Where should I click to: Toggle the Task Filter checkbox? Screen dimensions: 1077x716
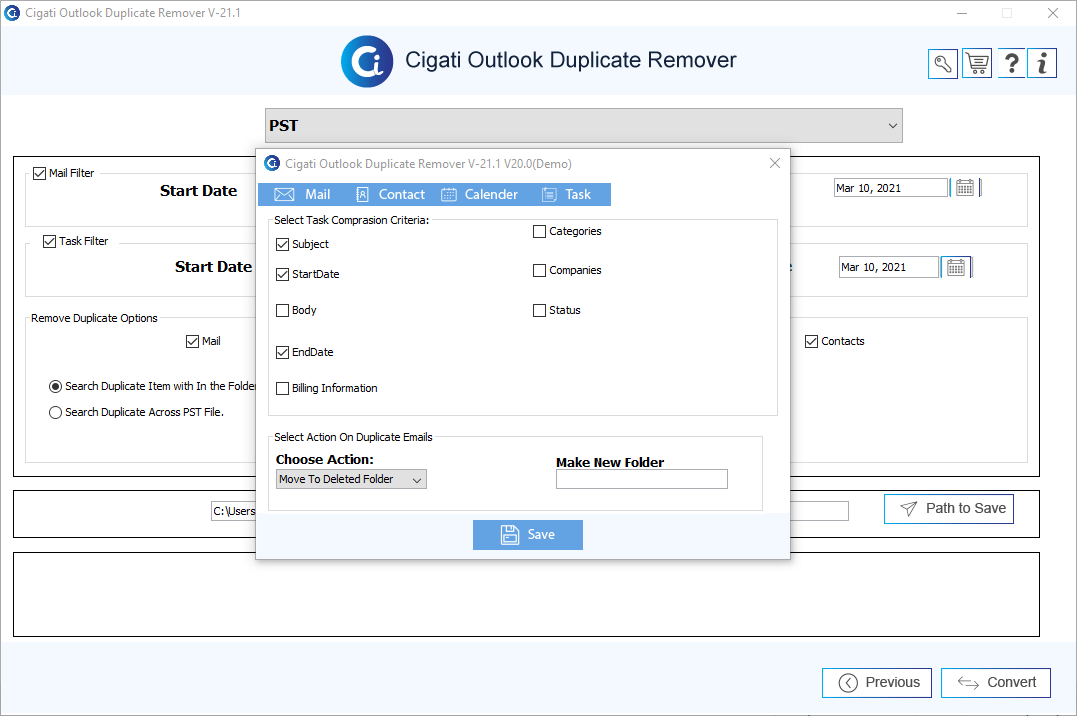(x=49, y=241)
